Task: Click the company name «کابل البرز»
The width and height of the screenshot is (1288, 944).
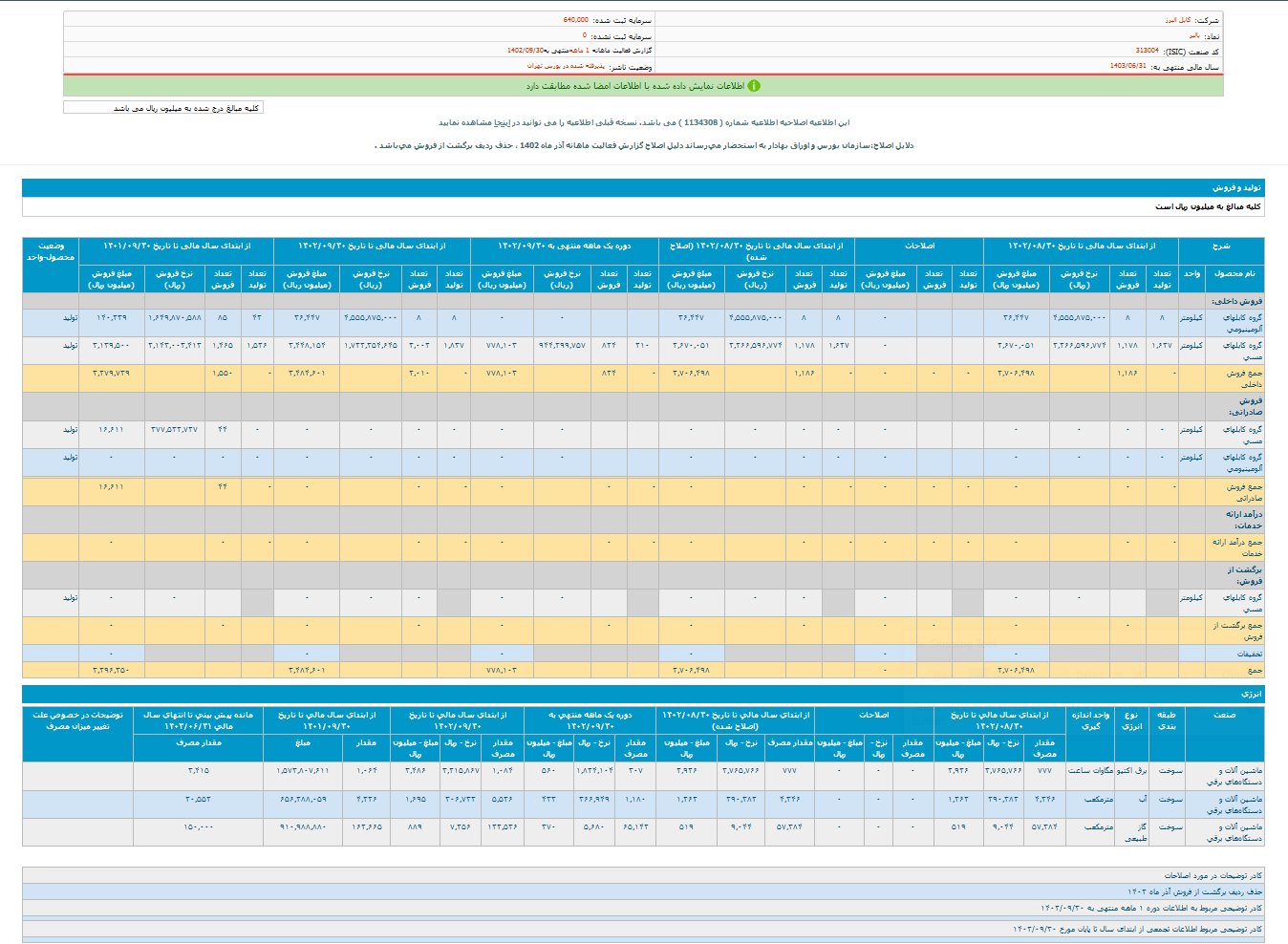Action: click(x=1177, y=20)
